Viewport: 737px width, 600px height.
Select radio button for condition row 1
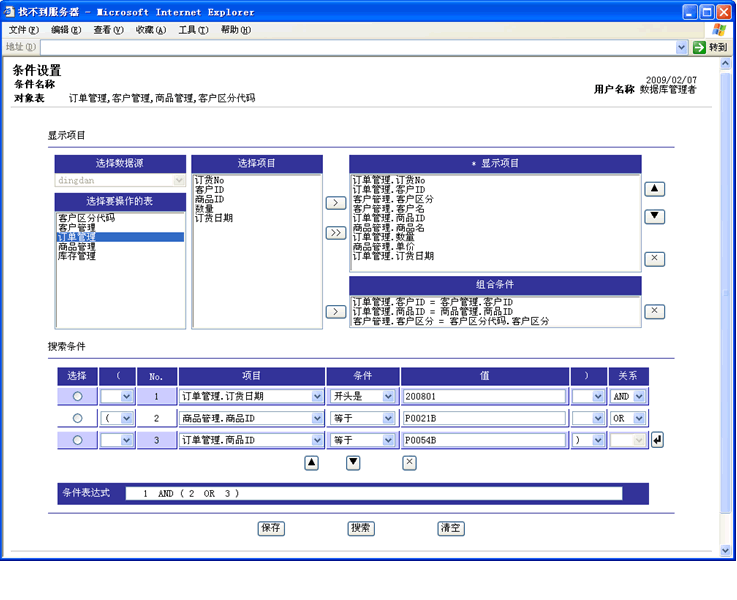pos(77,397)
